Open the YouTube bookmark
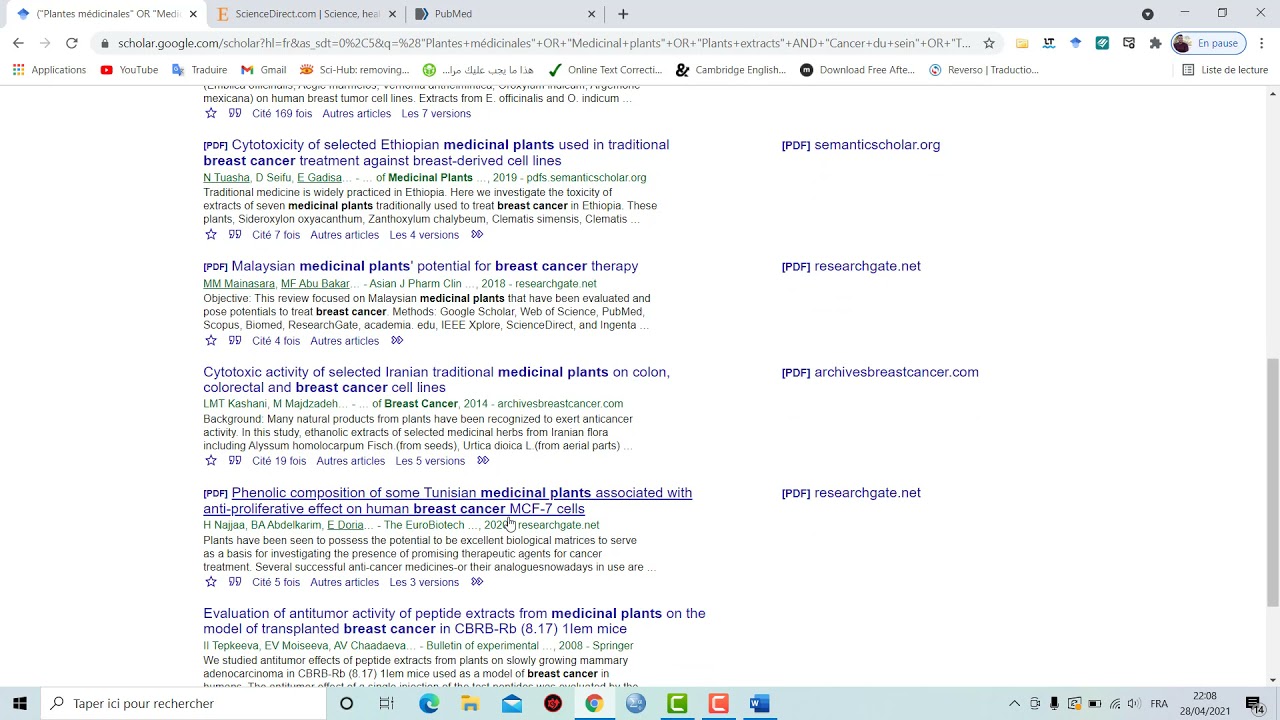Image resolution: width=1280 pixels, height=720 pixels. [129, 70]
